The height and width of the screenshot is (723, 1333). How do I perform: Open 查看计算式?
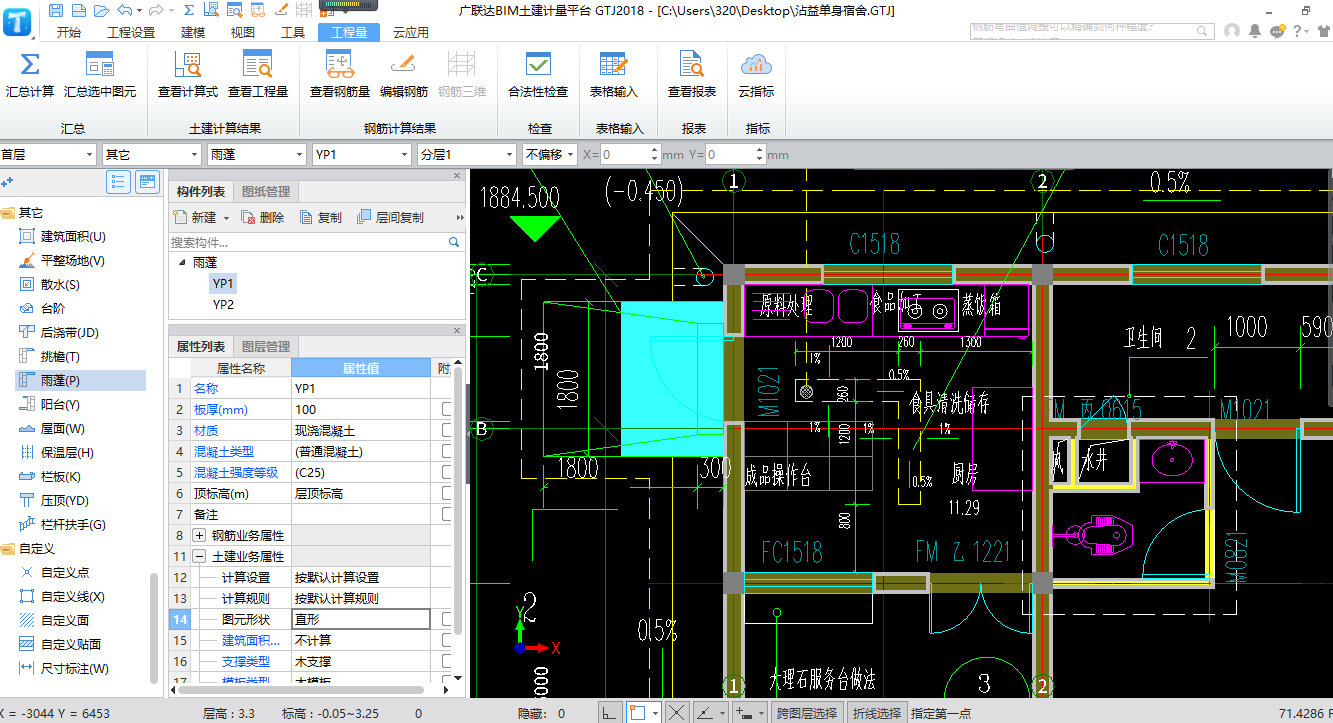(x=187, y=76)
